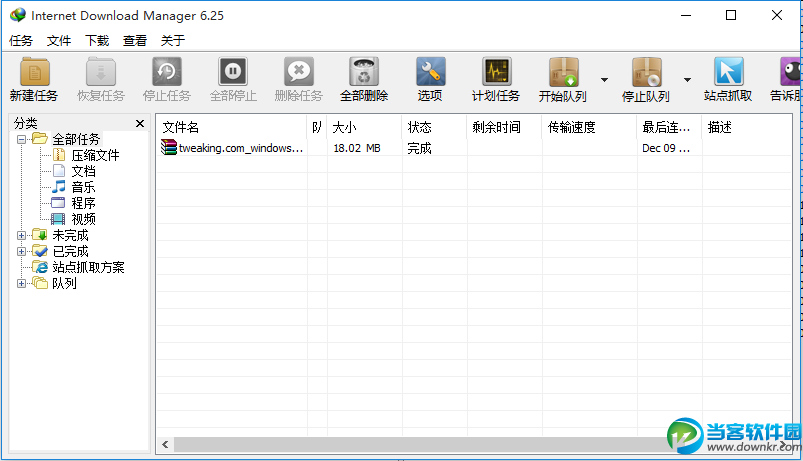Expand the 已完成 tree node
803x461 pixels.
(21, 252)
